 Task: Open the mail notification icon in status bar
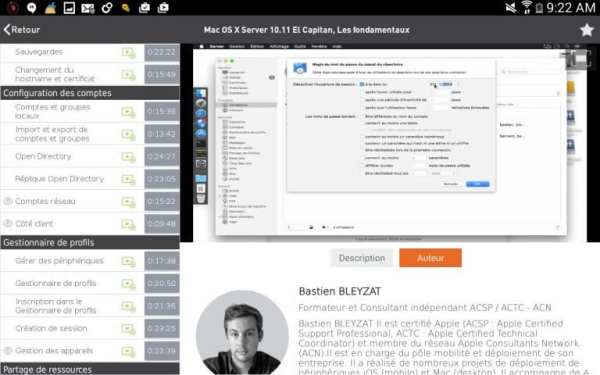tap(88, 8)
